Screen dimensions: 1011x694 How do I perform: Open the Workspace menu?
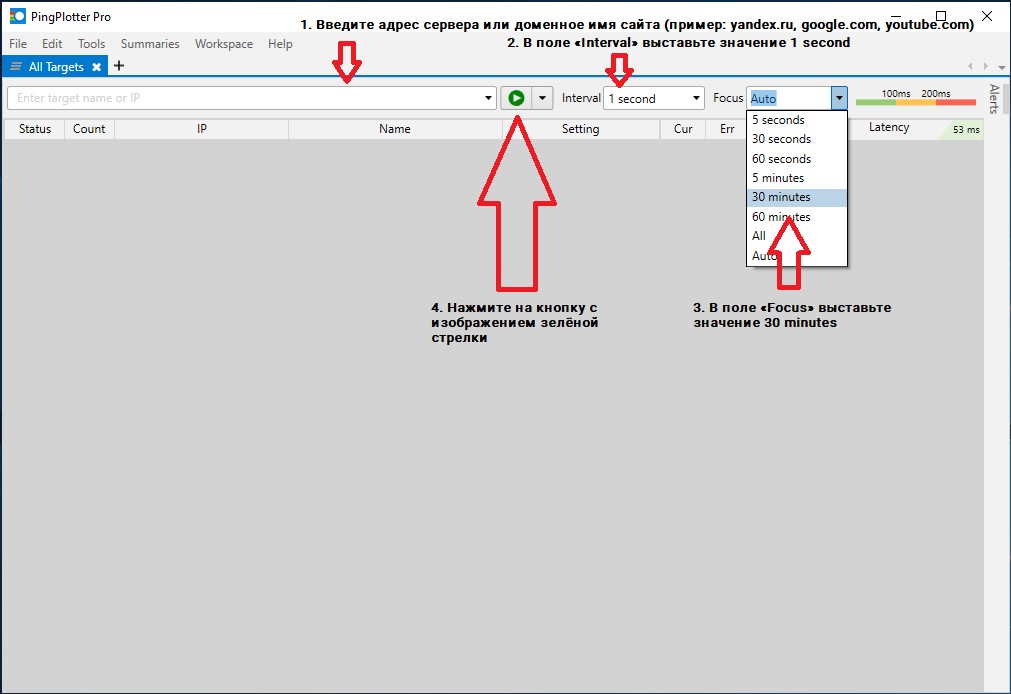pos(224,44)
